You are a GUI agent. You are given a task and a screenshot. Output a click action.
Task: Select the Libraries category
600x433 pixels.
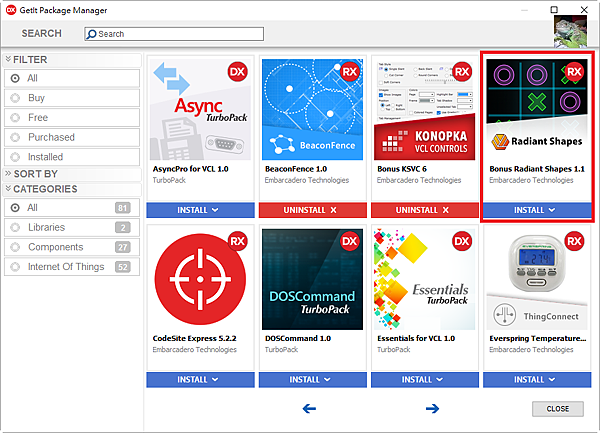pyautogui.click(x=72, y=227)
